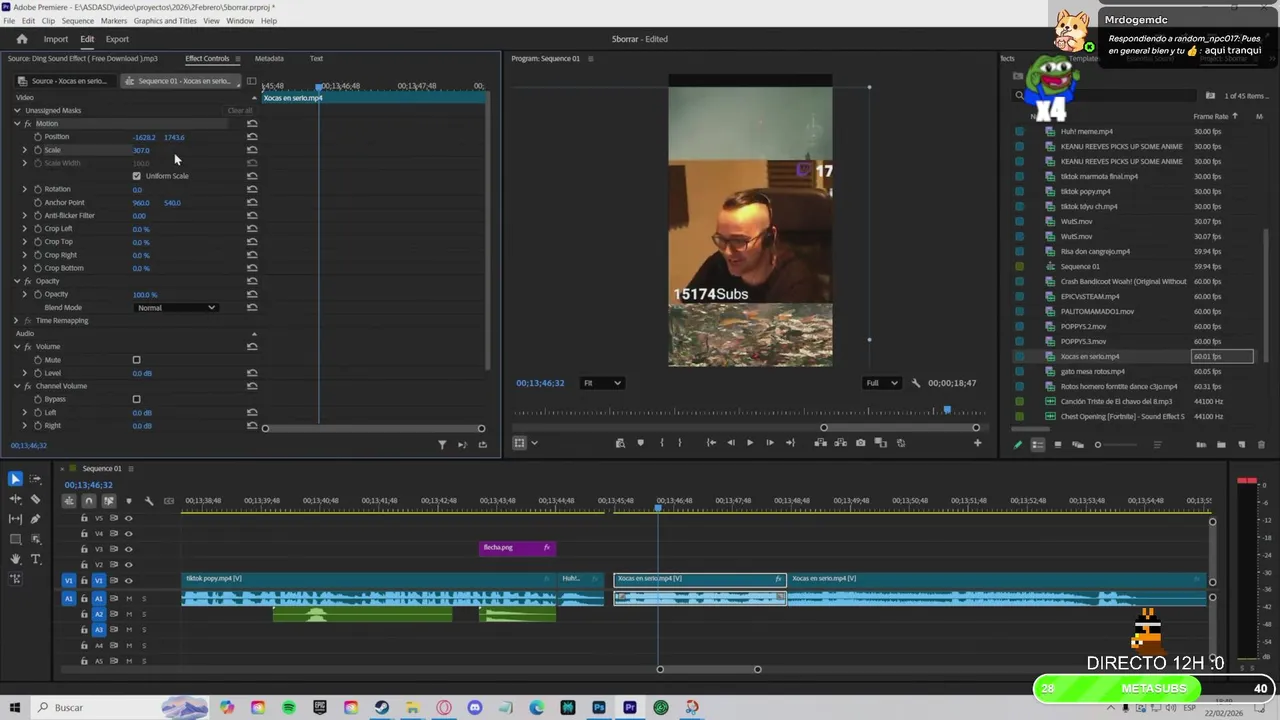Delete selected item with Project trash icon

point(1261,445)
